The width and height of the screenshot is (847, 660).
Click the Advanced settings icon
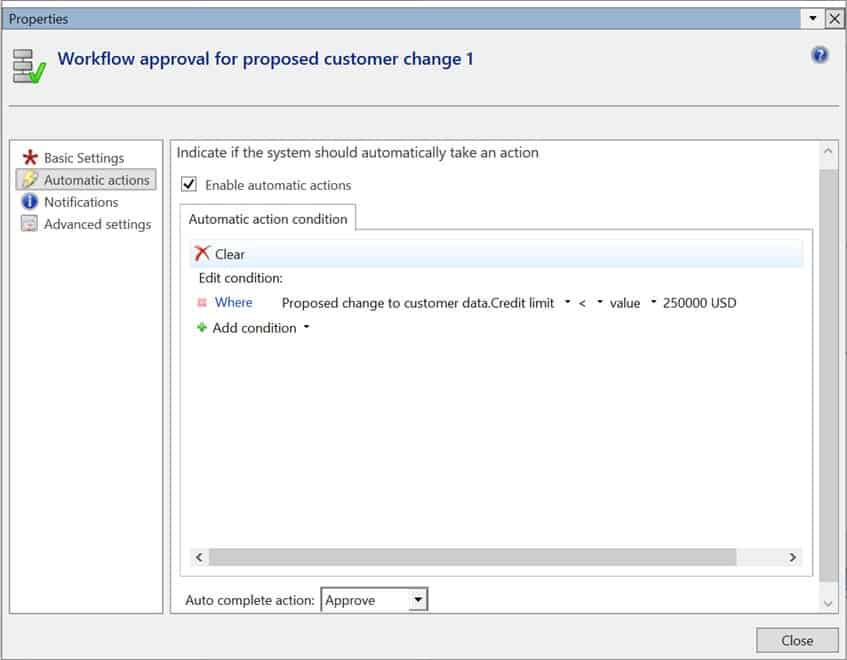(x=29, y=224)
